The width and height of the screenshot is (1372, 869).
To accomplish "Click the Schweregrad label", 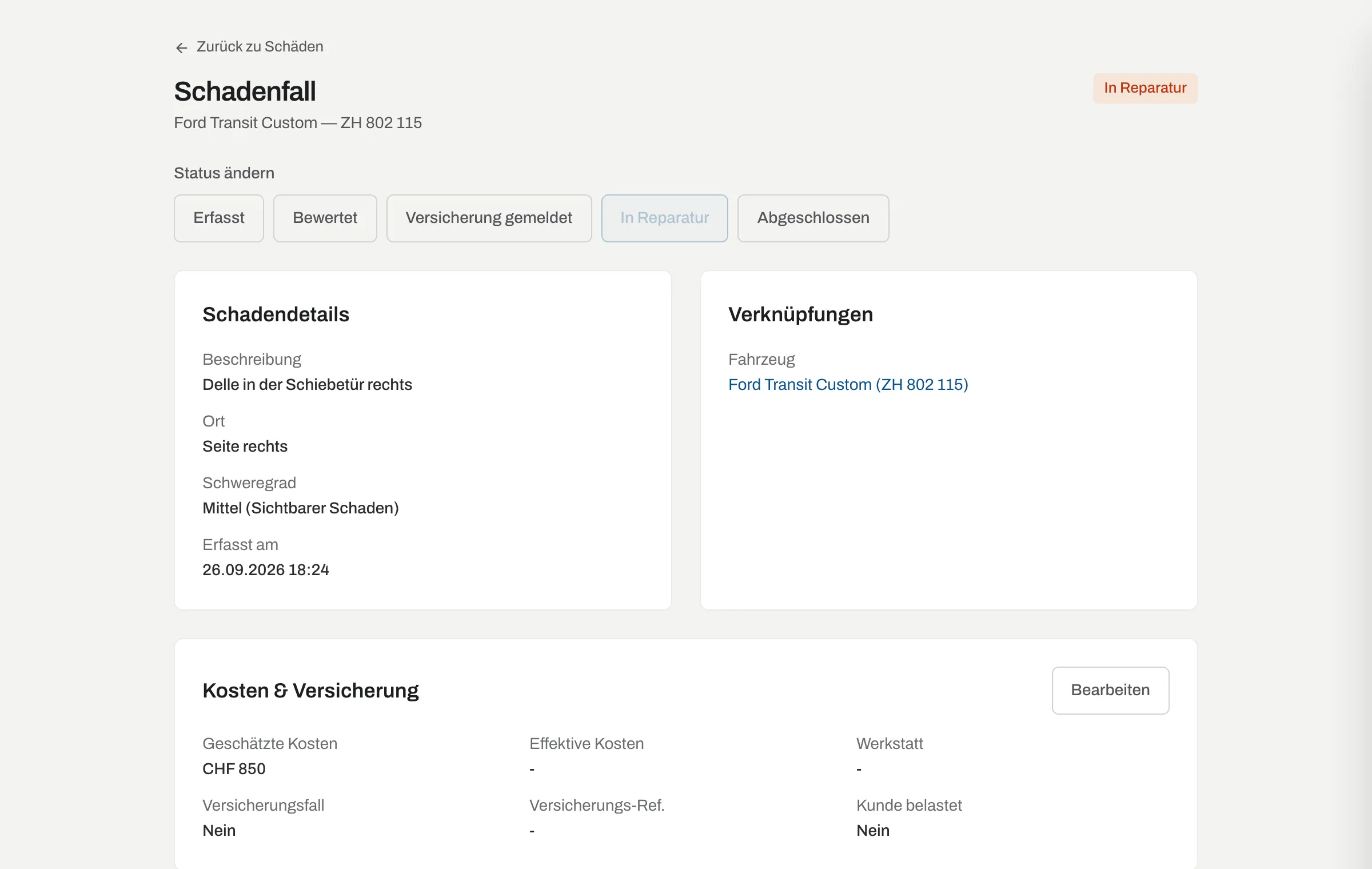I will pos(249,483).
